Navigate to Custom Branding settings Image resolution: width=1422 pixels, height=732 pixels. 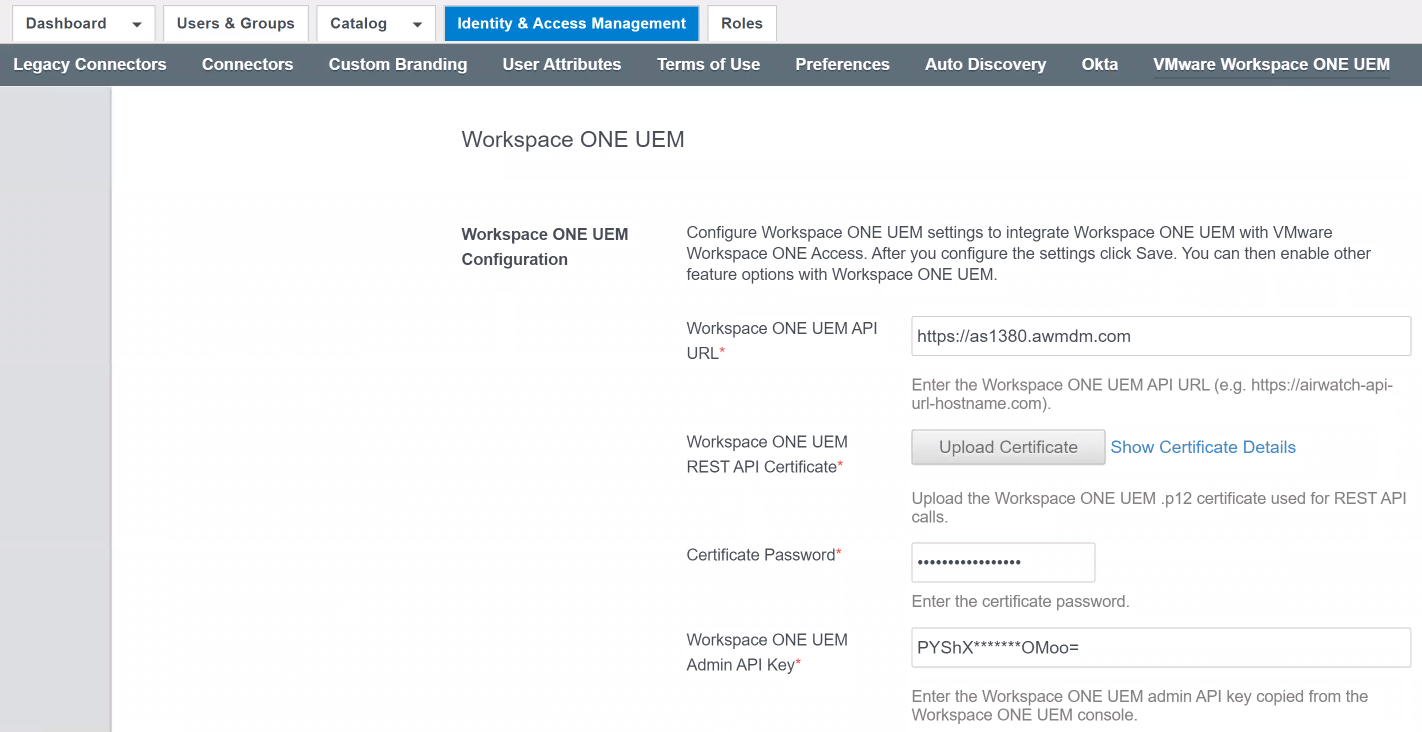(x=397, y=64)
